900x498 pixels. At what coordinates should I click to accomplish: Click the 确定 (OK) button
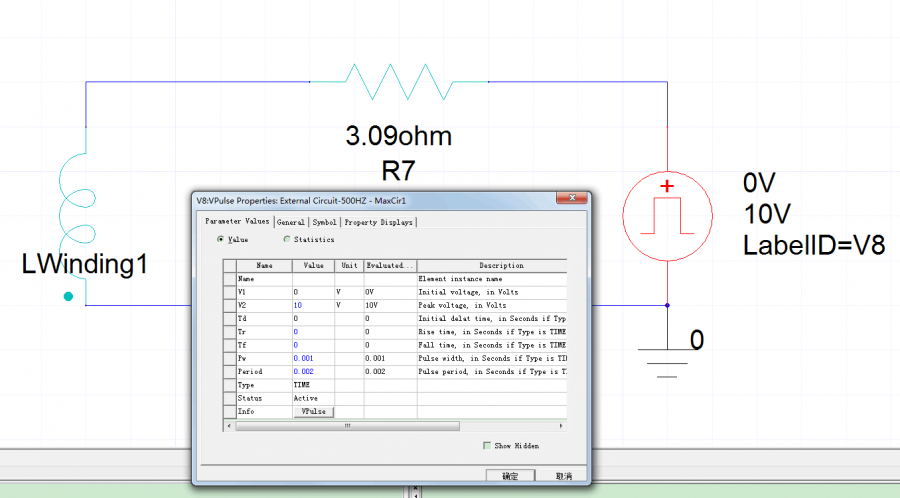coord(510,476)
